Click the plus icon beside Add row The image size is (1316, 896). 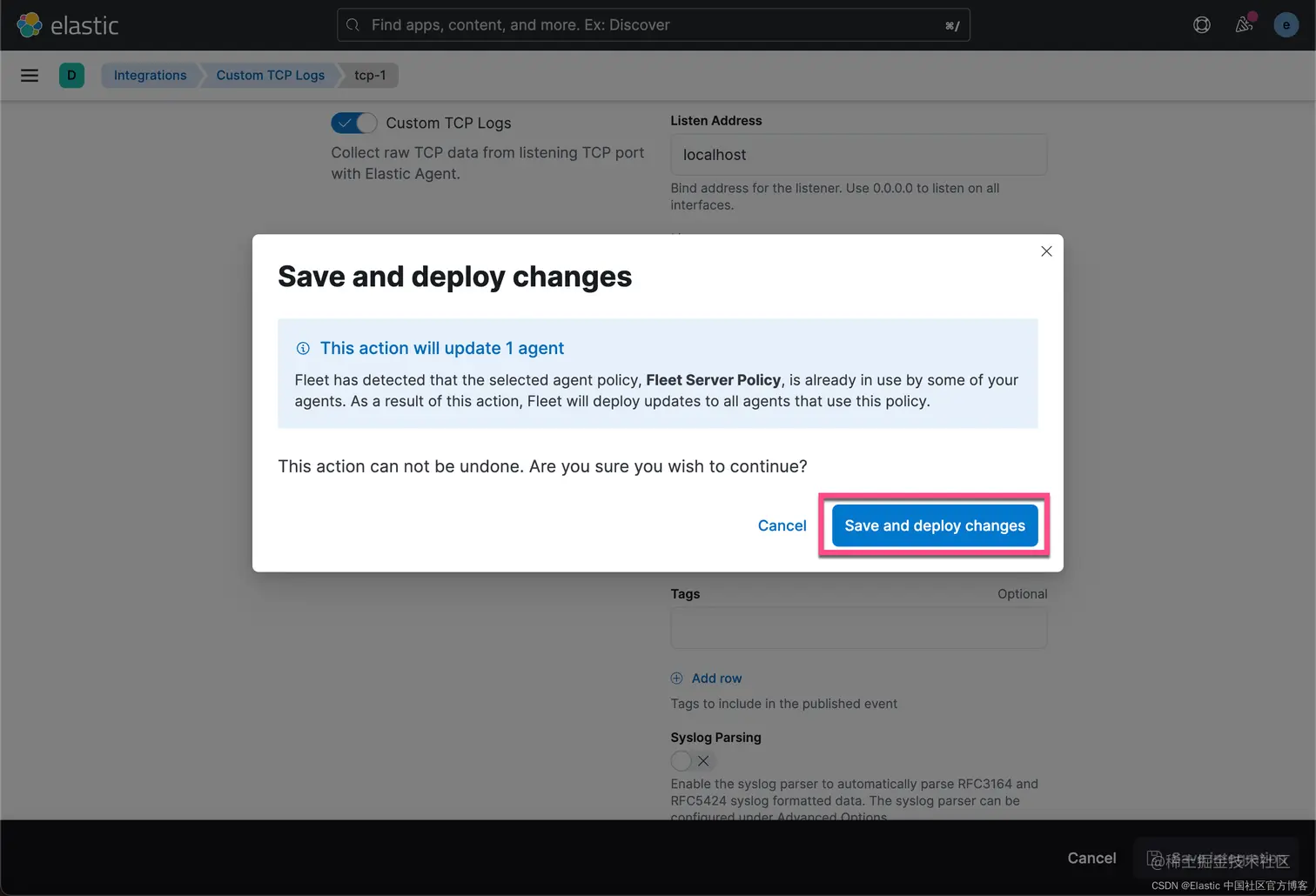[x=677, y=679]
